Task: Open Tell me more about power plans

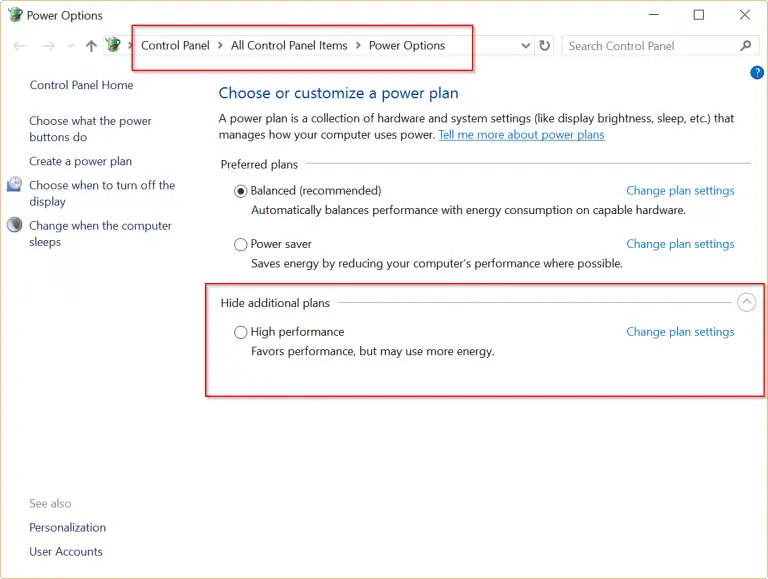Action: pos(521,135)
